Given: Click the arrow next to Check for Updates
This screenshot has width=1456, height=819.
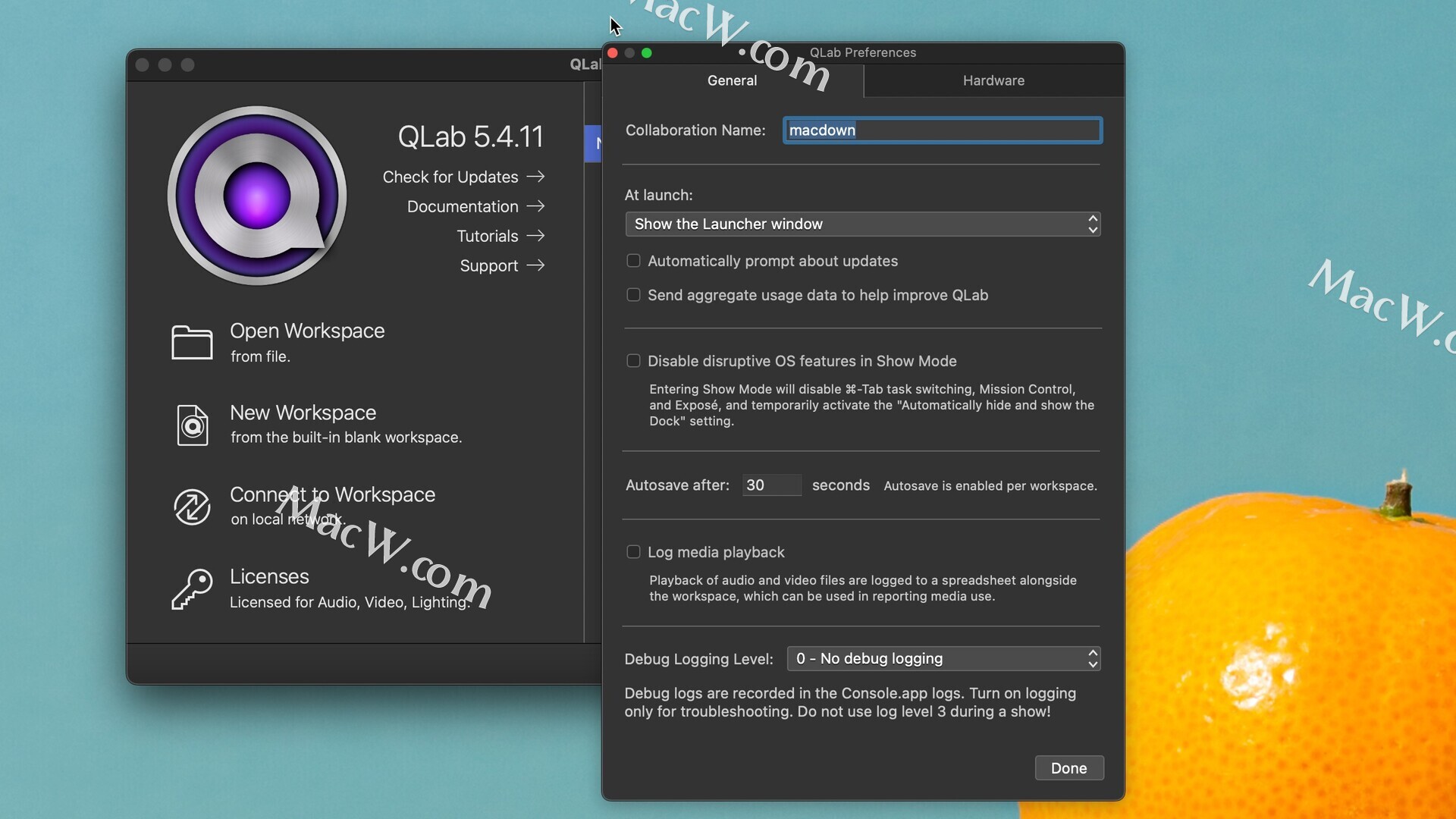Looking at the screenshot, I should [536, 177].
